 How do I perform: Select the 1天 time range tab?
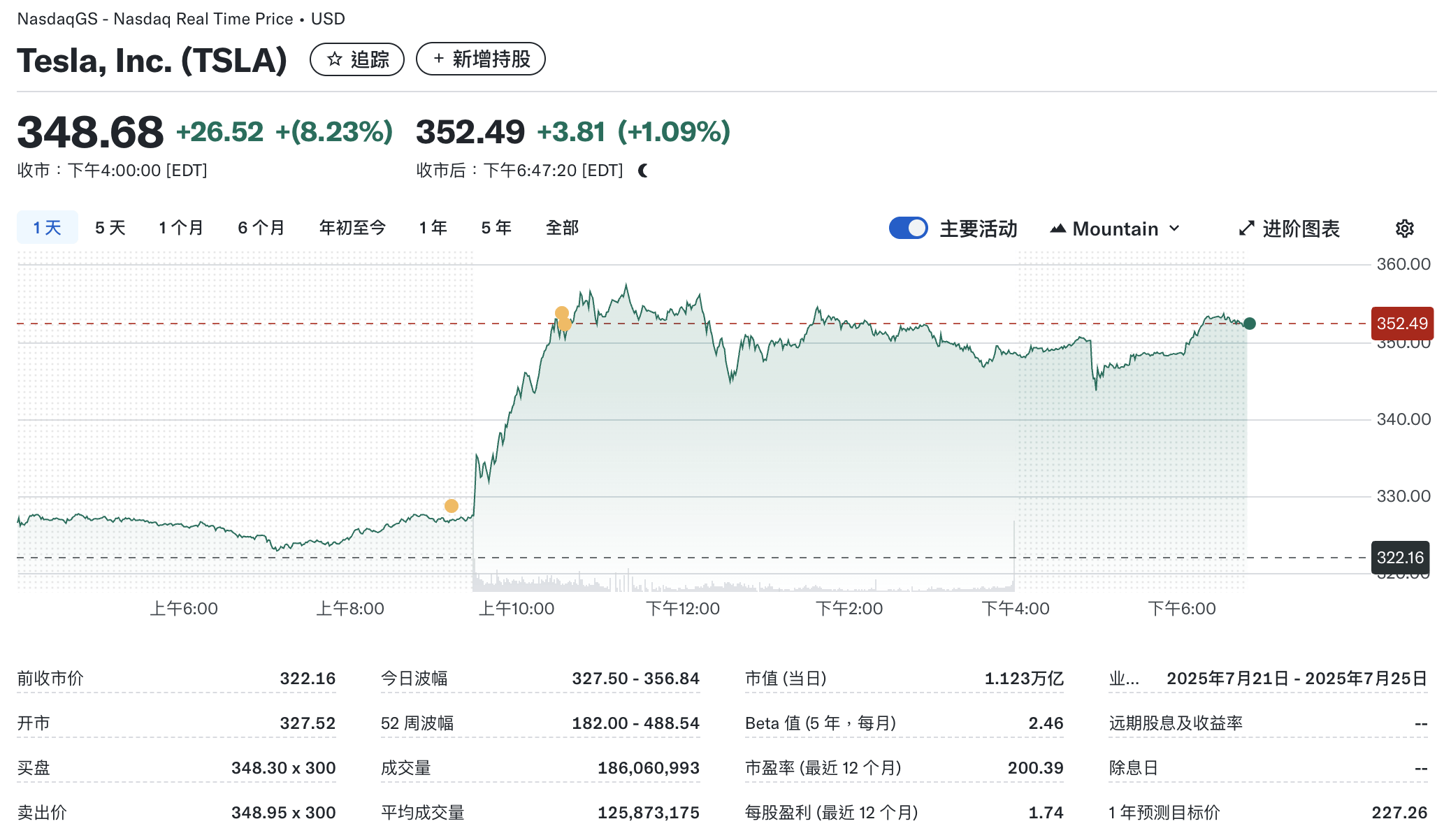47,228
